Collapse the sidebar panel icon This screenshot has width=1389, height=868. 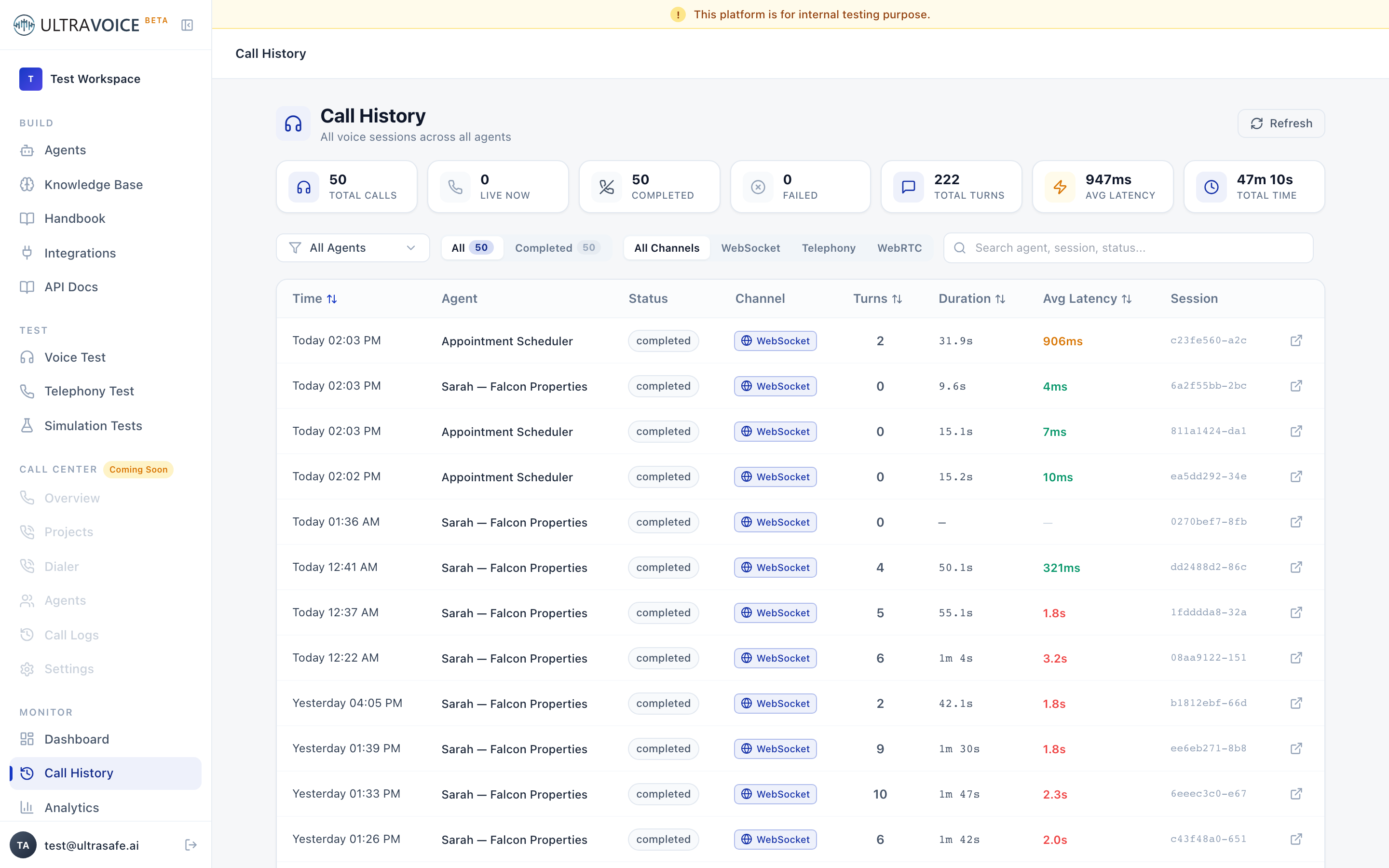point(187,25)
